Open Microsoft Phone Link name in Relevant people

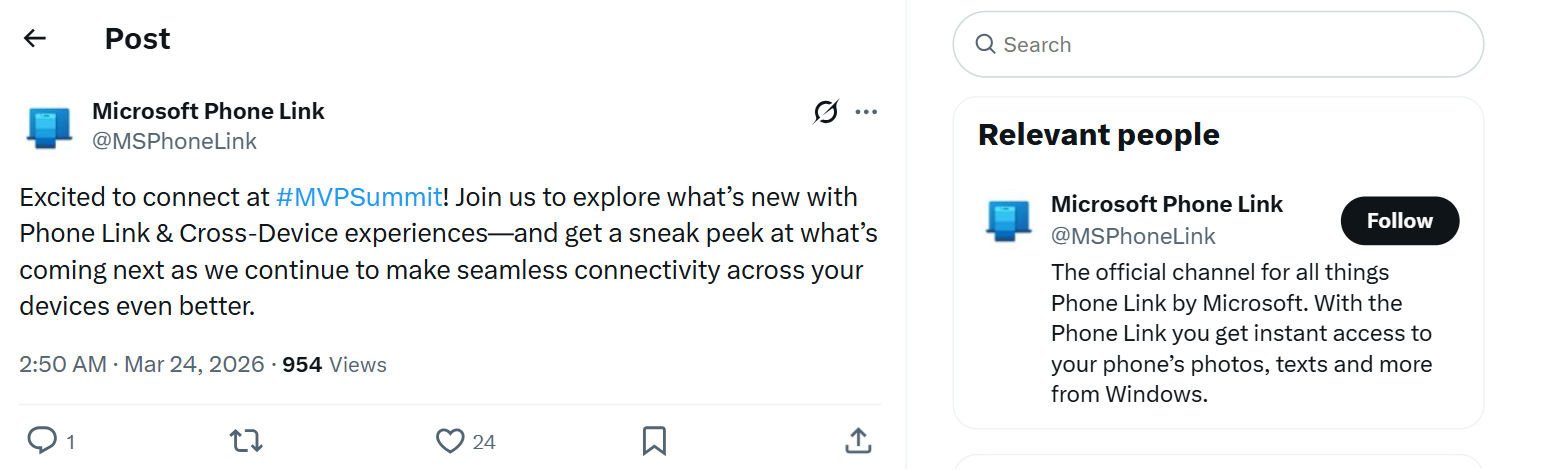pos(1167,204)
